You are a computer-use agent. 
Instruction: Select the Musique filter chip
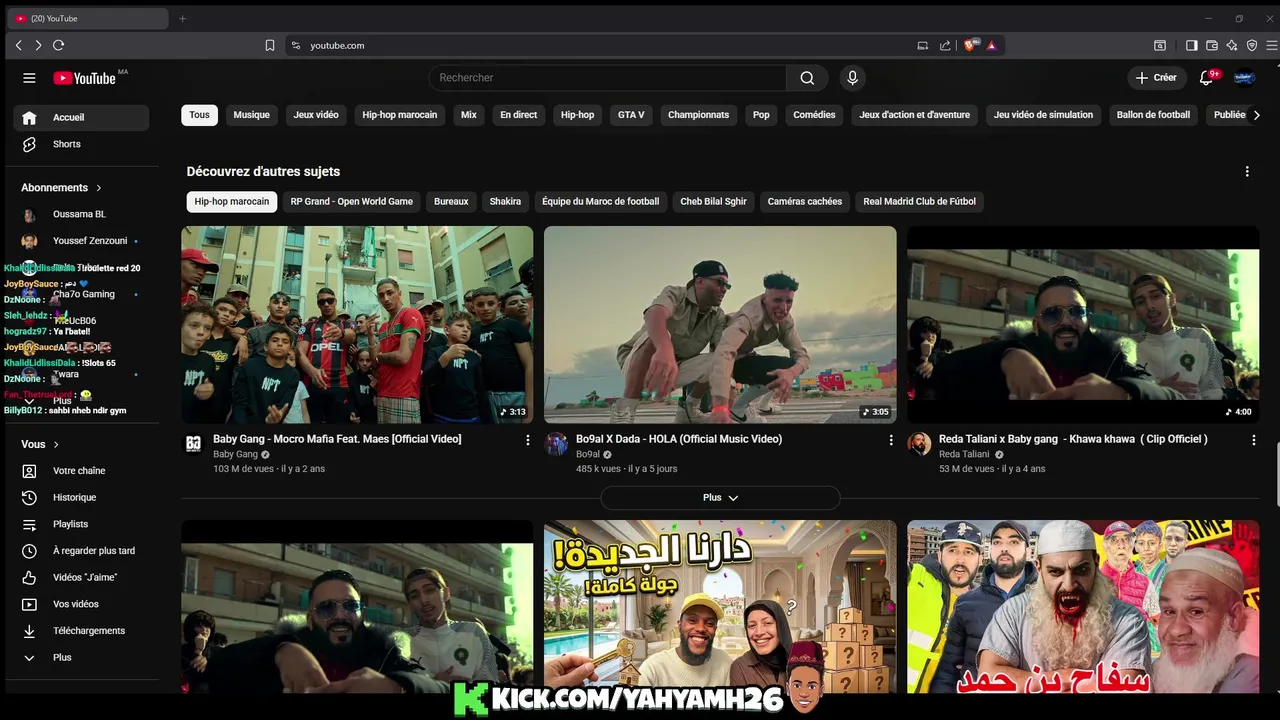pos(251,115)
